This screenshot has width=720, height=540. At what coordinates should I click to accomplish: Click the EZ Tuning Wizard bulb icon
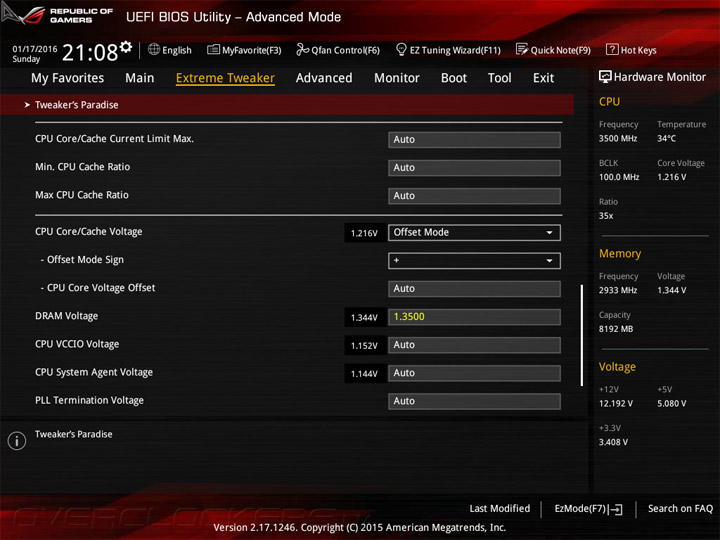pos(401,49)
